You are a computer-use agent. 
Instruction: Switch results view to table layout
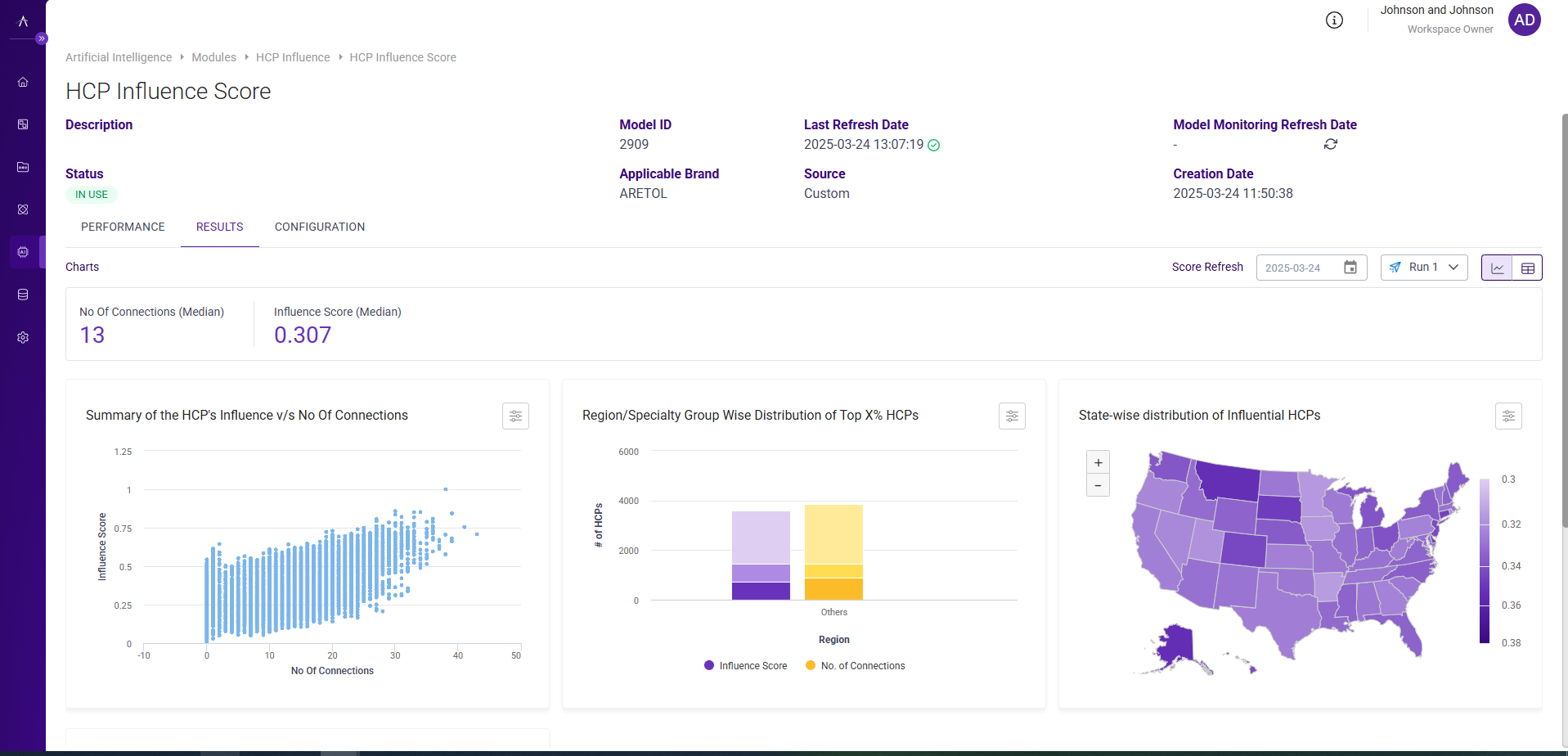point(1528,267)
